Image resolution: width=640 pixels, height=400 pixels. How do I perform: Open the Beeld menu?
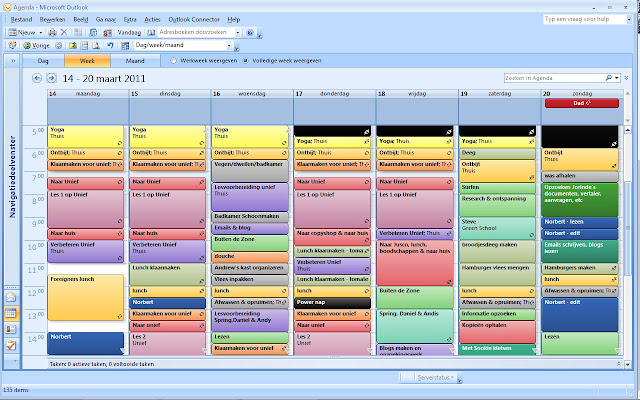coord(80,19)
